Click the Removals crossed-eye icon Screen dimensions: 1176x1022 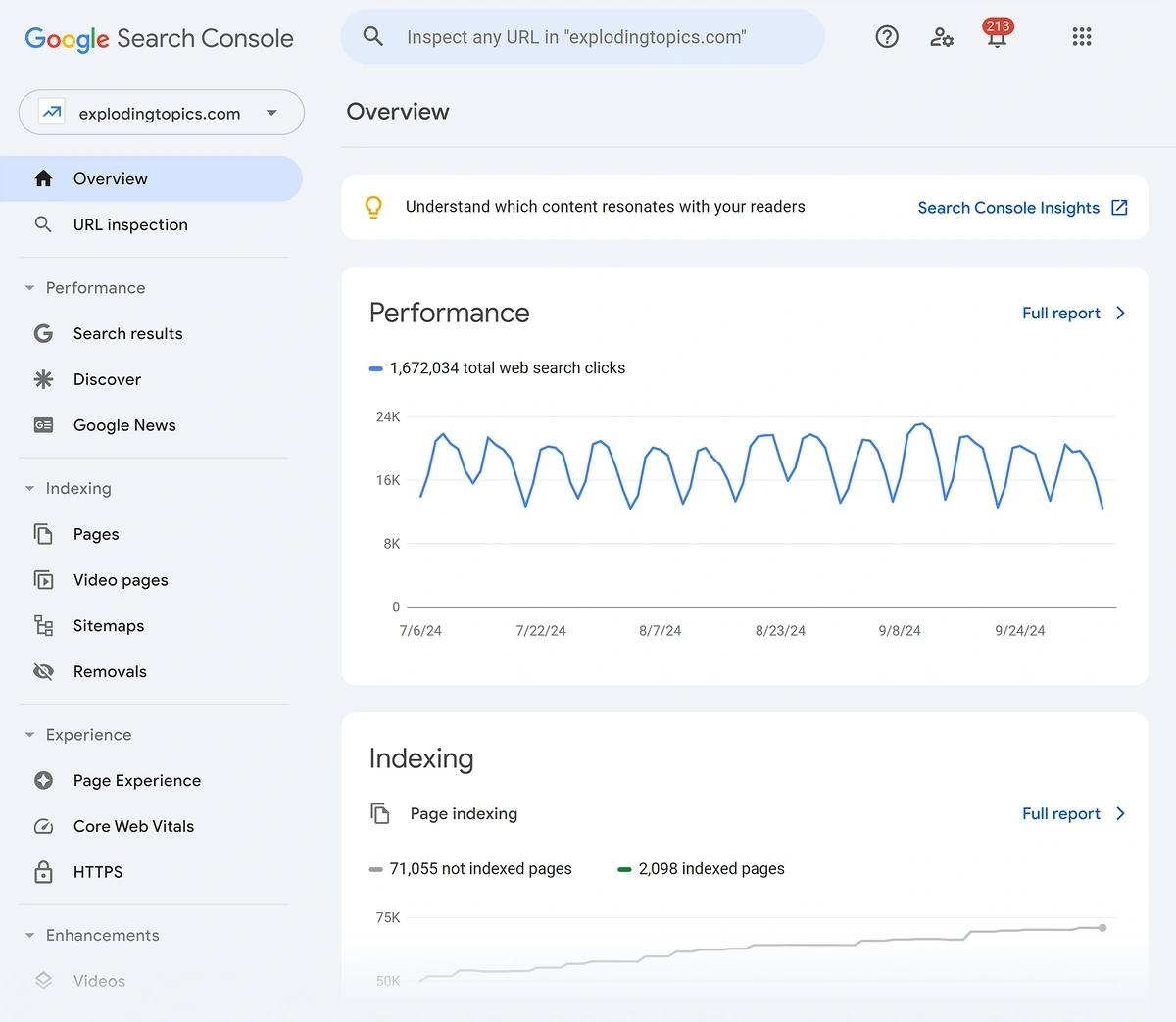[43, 671]
